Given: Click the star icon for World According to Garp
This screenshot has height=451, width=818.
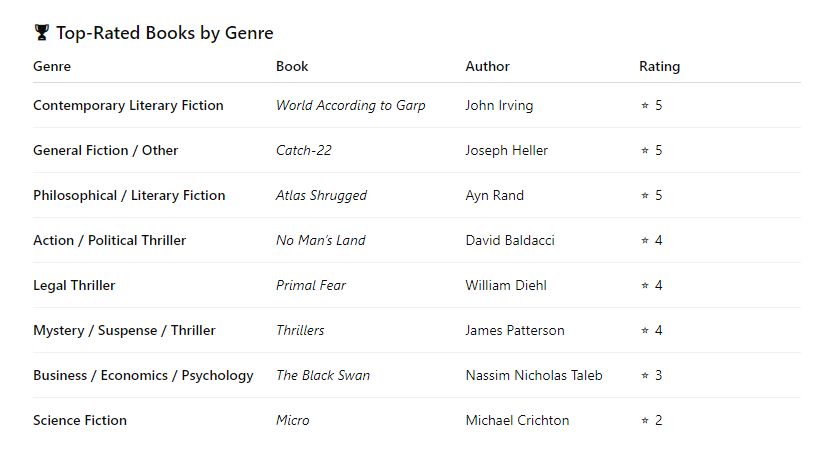Looking at the screenshot, I should click(645, 105).
